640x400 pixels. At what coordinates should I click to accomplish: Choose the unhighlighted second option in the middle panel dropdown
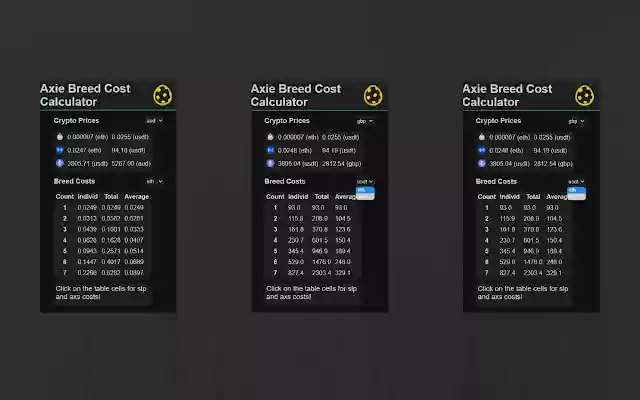(x=365, y=197)
